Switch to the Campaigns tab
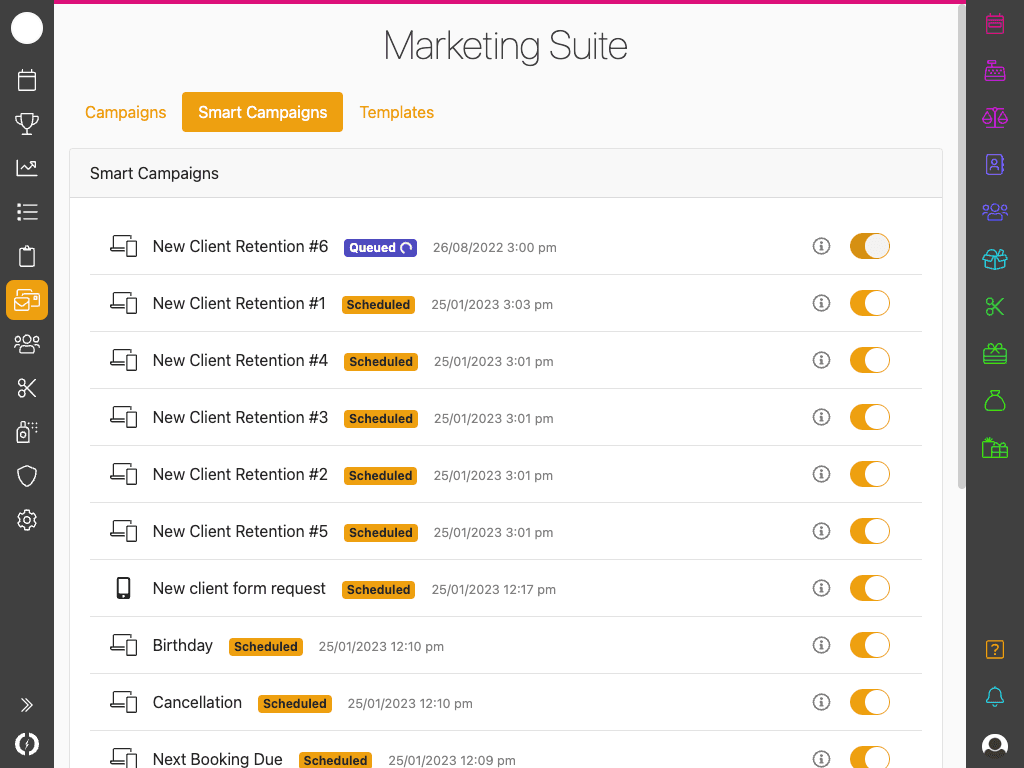 [x=125, y=112]
